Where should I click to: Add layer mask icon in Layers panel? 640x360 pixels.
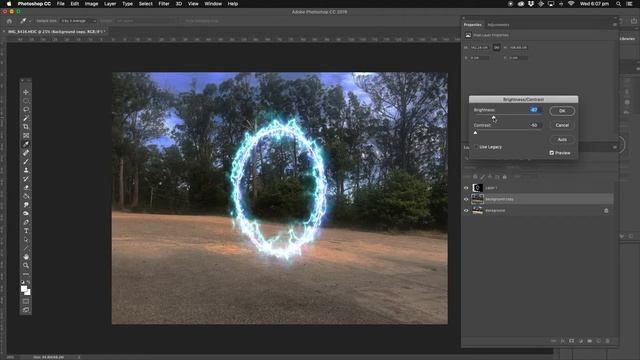(571, 341)
